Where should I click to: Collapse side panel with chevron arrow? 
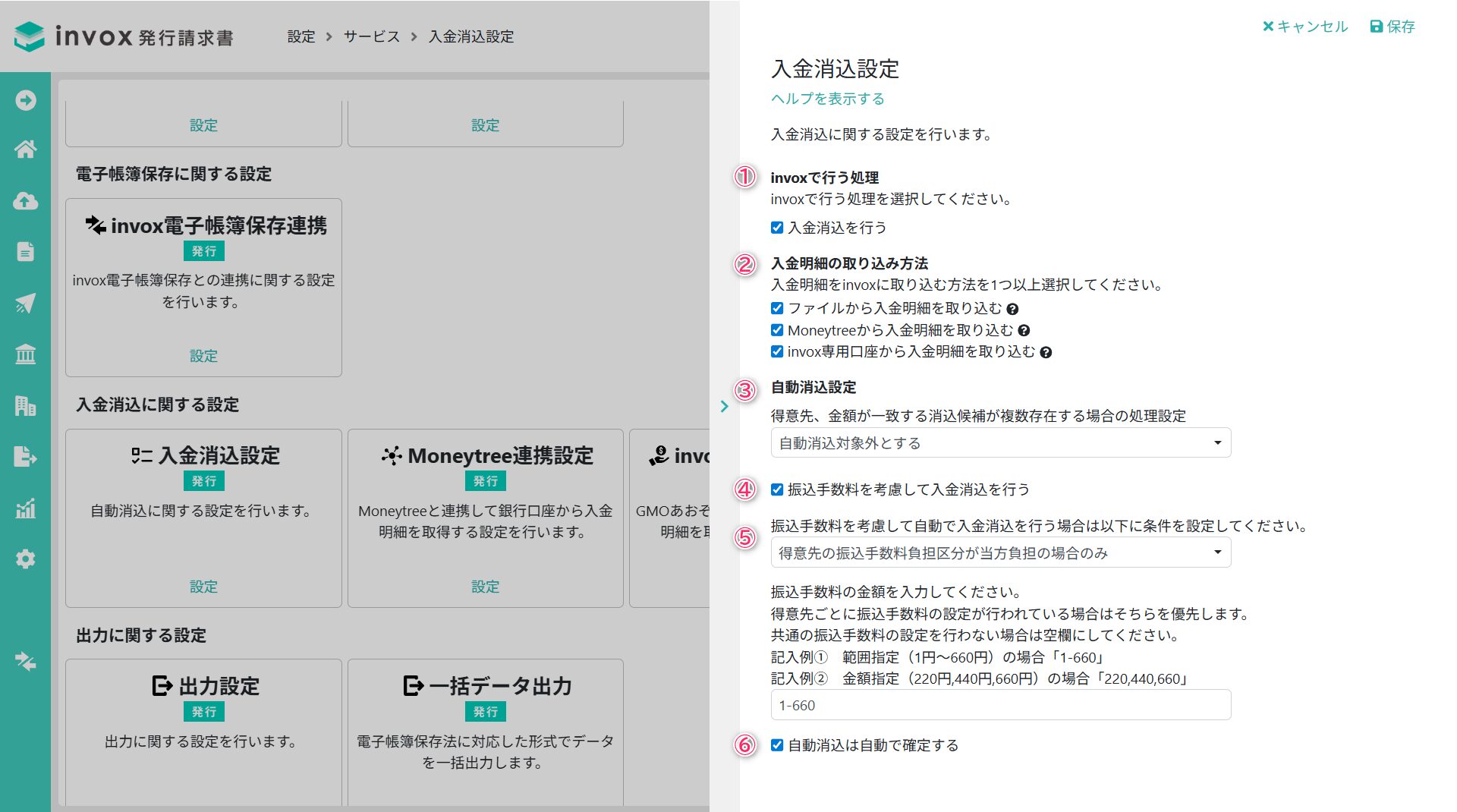(724, 407)
